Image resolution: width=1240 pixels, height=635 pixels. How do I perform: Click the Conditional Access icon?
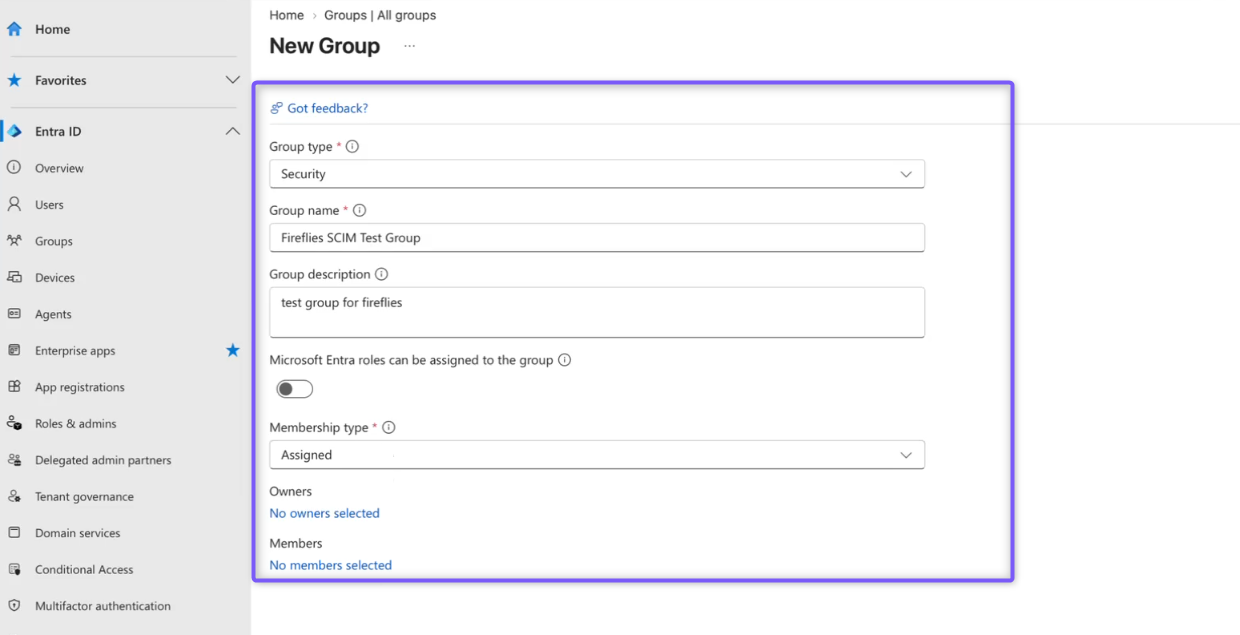coord(14,569)
